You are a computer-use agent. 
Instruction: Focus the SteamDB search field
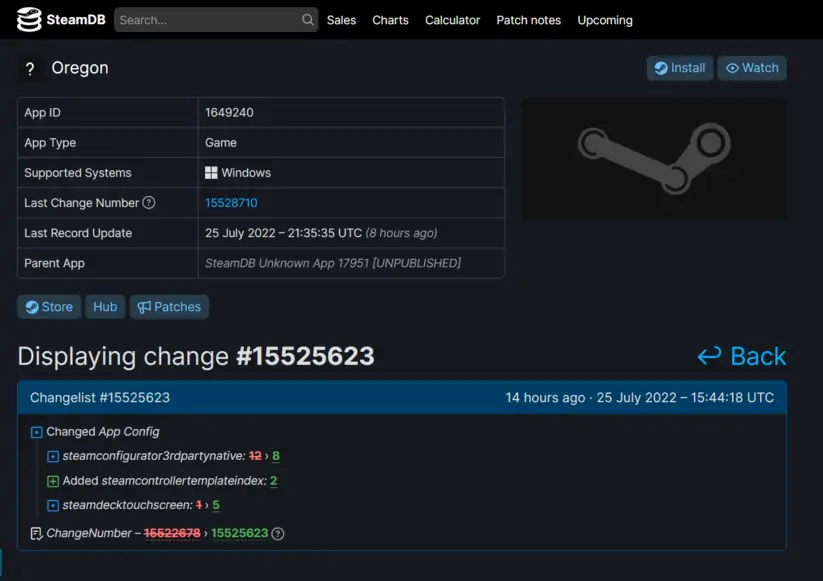pos(208,20)
